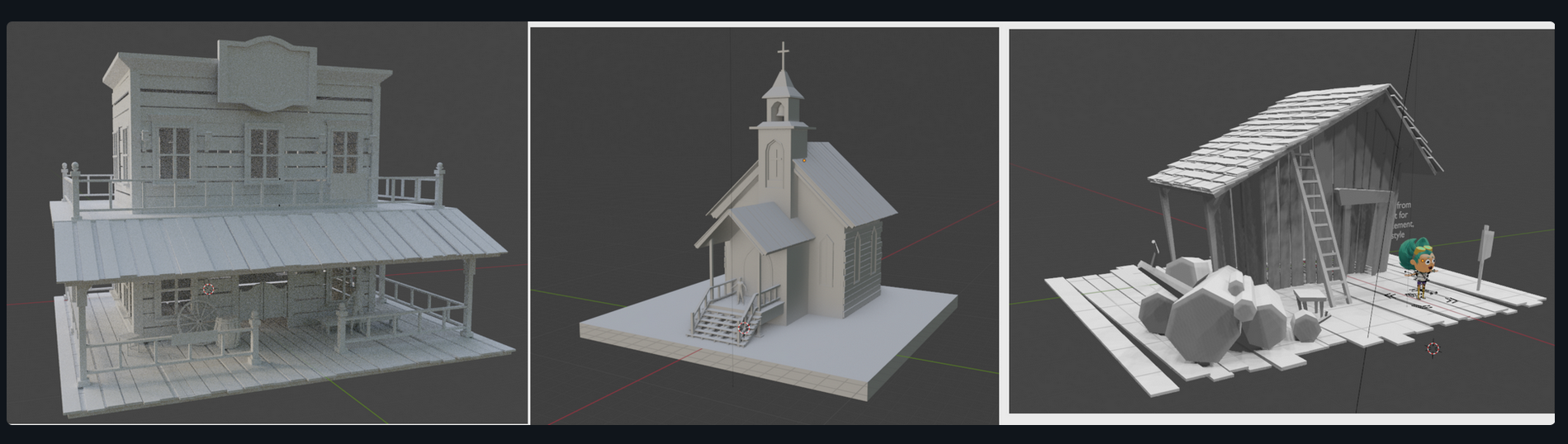Viewport: 1568px width, 444px height.
Task: Open the church model image
Action: (x=765, y=225)
